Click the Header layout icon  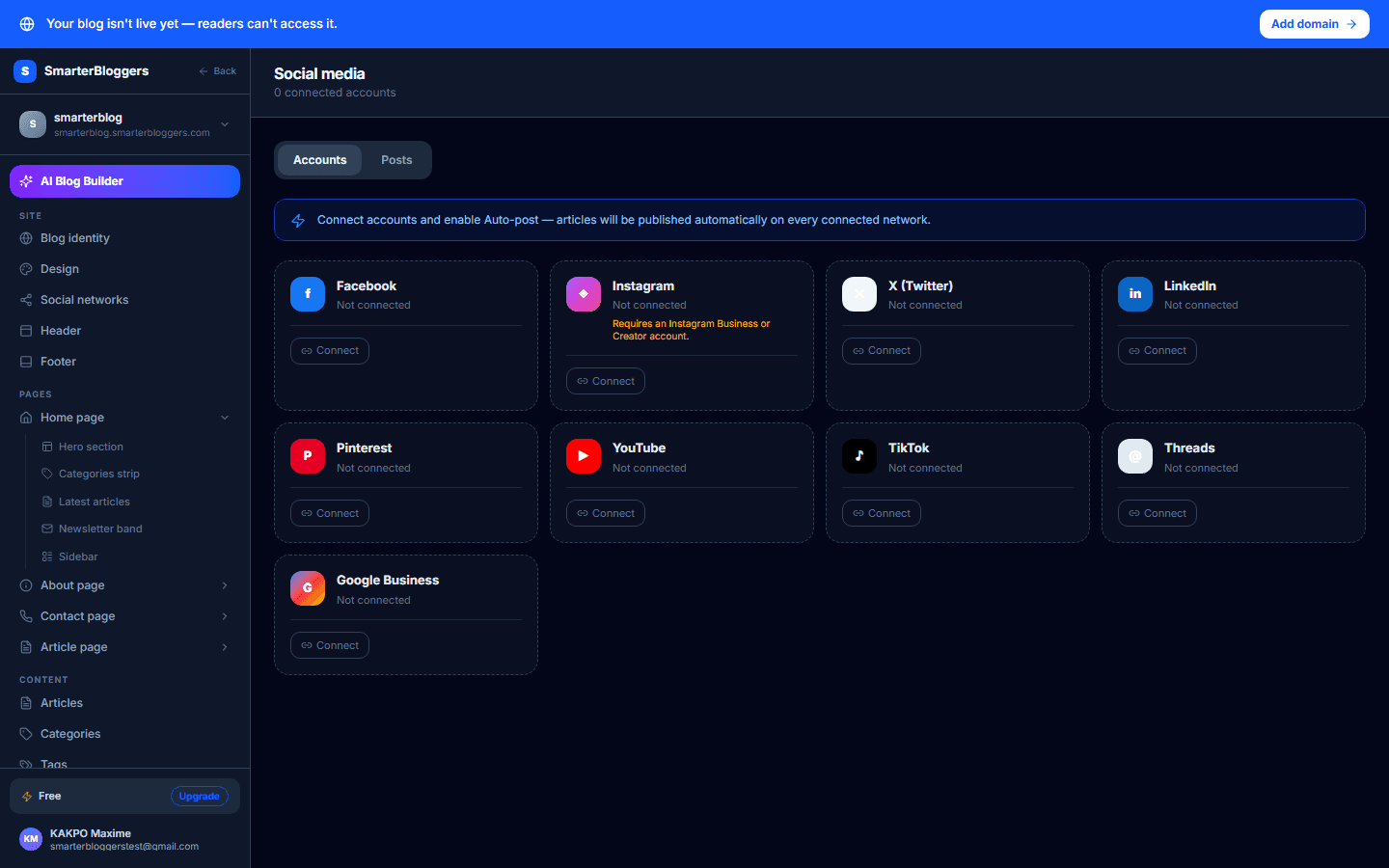click(x=26, y=331)
